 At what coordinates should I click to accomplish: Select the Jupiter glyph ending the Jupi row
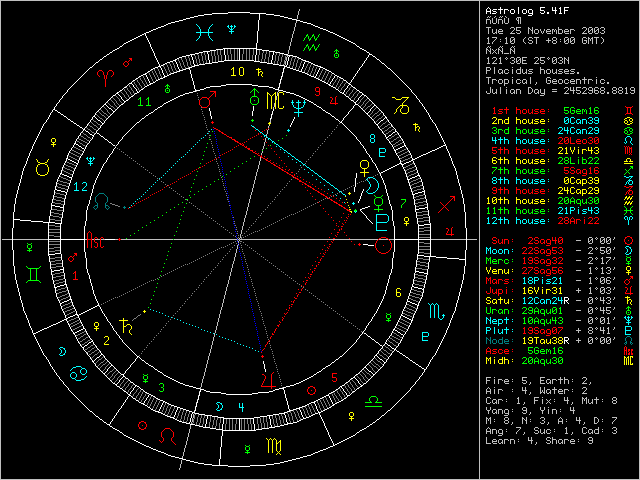[x=629, y=291]
